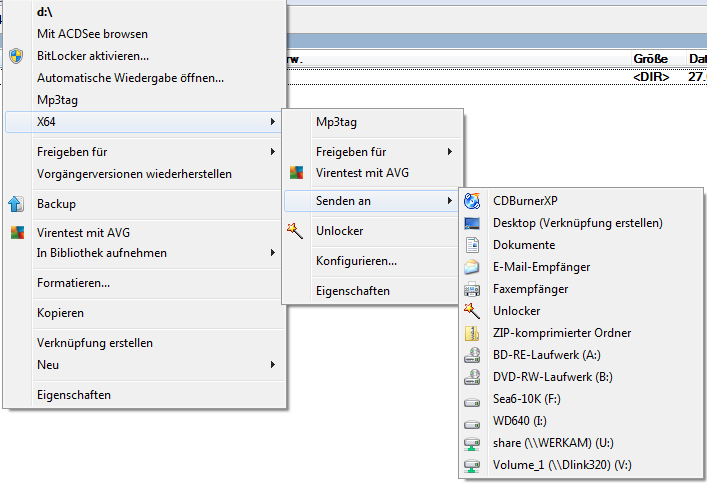Expand the Senden an submenu arrow
This screenshot has height=483, width=707.
(x=449, y=201)
